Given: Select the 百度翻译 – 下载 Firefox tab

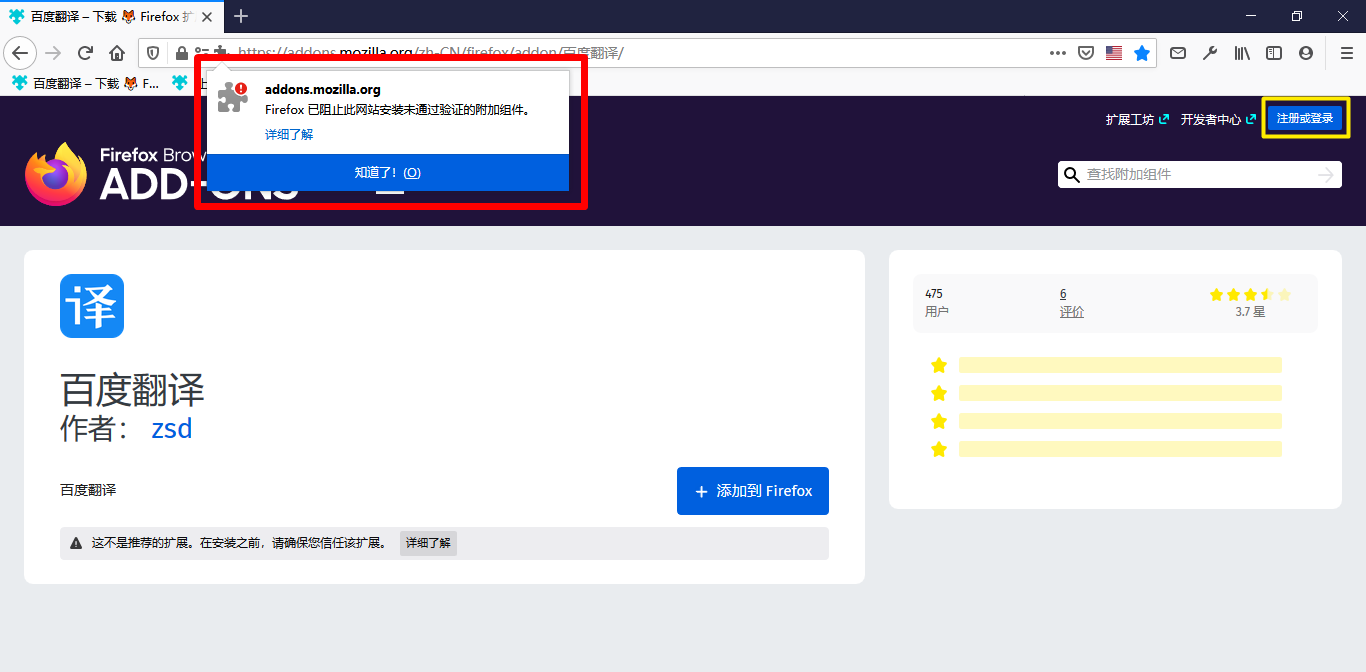Looking at the screenshot, I should tap(113, 16).
